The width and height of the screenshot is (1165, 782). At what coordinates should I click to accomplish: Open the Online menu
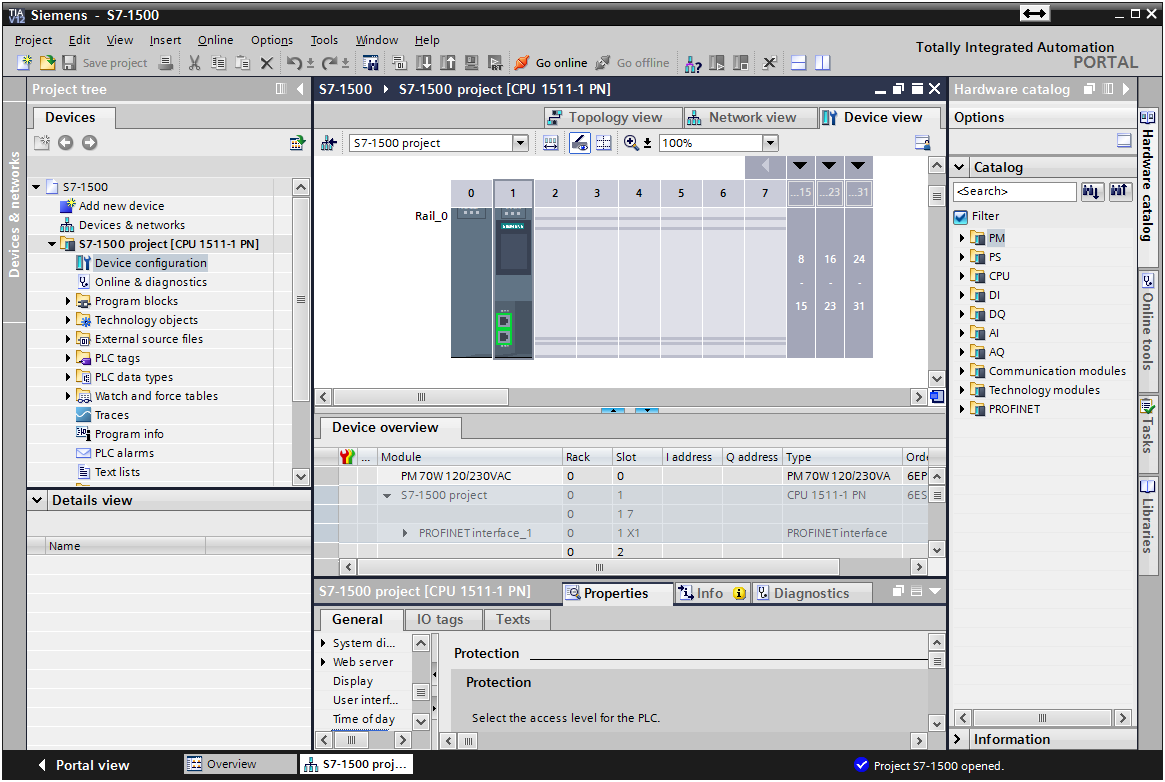(215, 40)
